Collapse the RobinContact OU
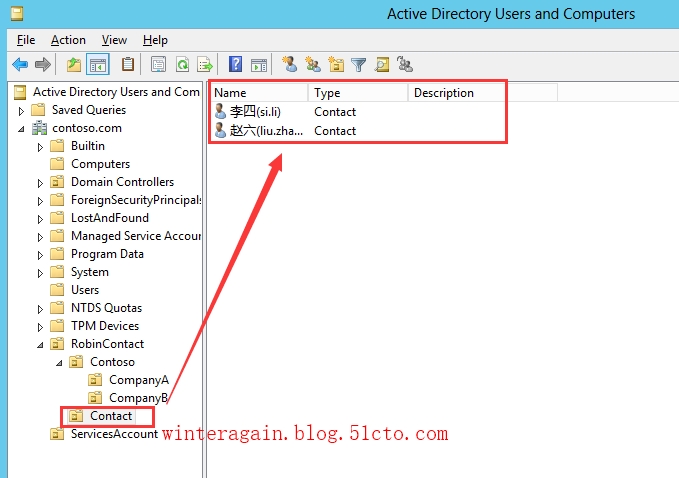 (40, 345)
